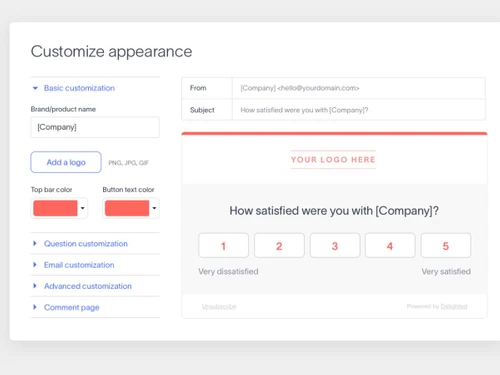
Task: Click the YOUR LOGO HERE placeholder
Action: pyautogui.click(x=333, y=160)
